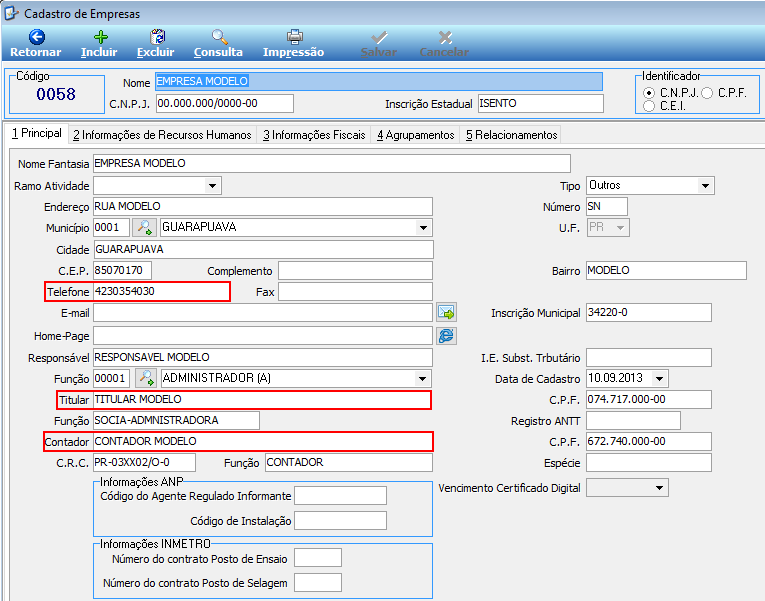Click the Endereço RUA MODELO field
This screenshot has width=765, height=601.
click(x=262, y=206)
